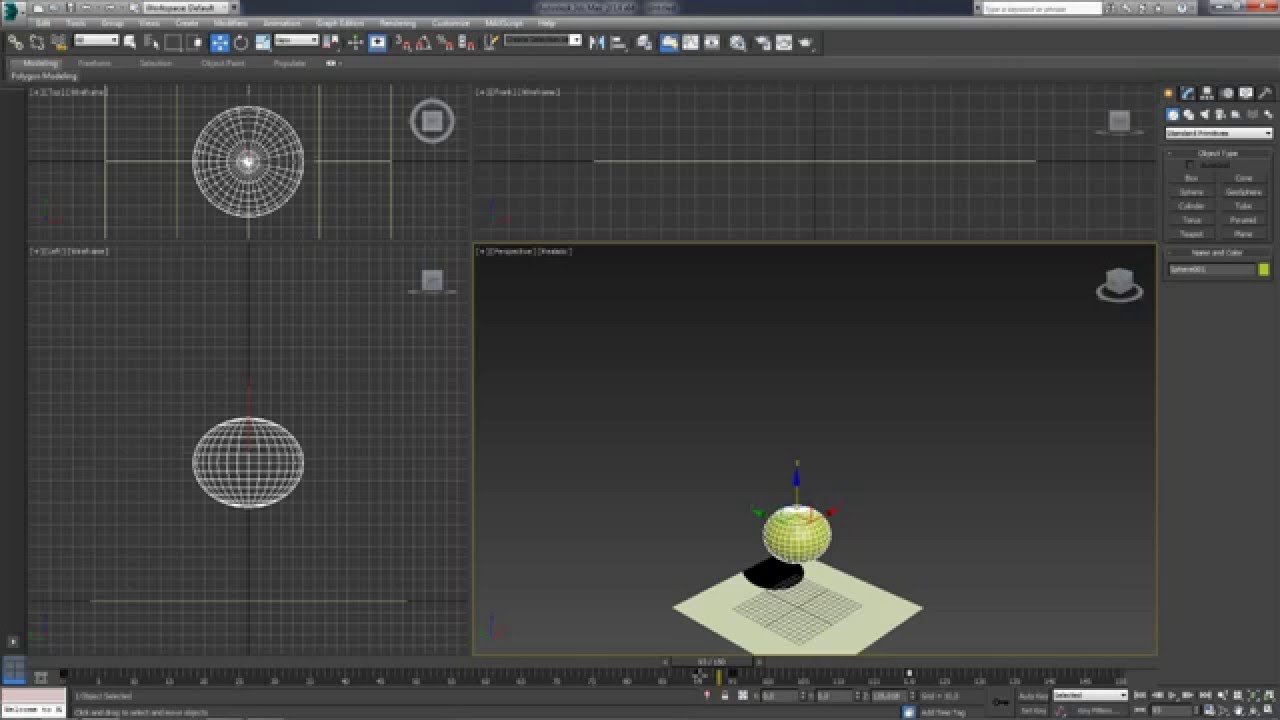Toggle Angle Snap
Viewport: 1280px width, 720px height.
coord(423,42)
